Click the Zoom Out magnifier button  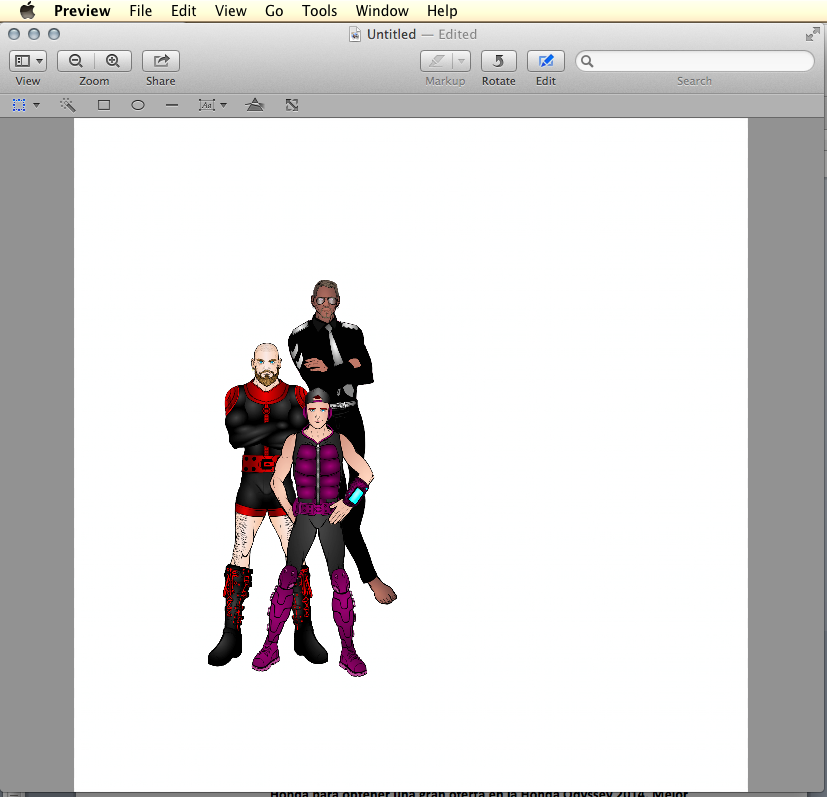[76, 61]
